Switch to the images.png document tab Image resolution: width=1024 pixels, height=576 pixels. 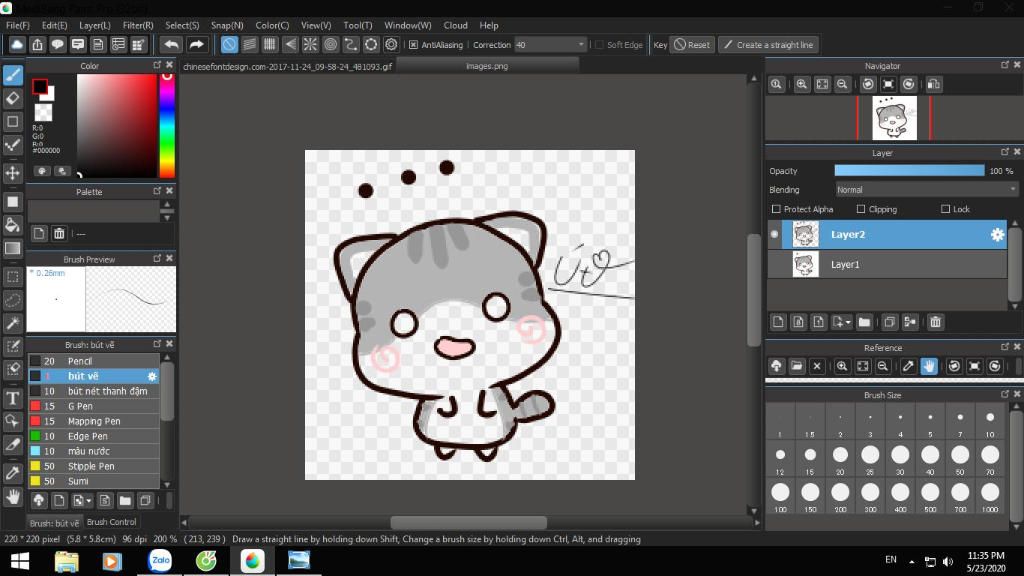(x=487, y=66)
